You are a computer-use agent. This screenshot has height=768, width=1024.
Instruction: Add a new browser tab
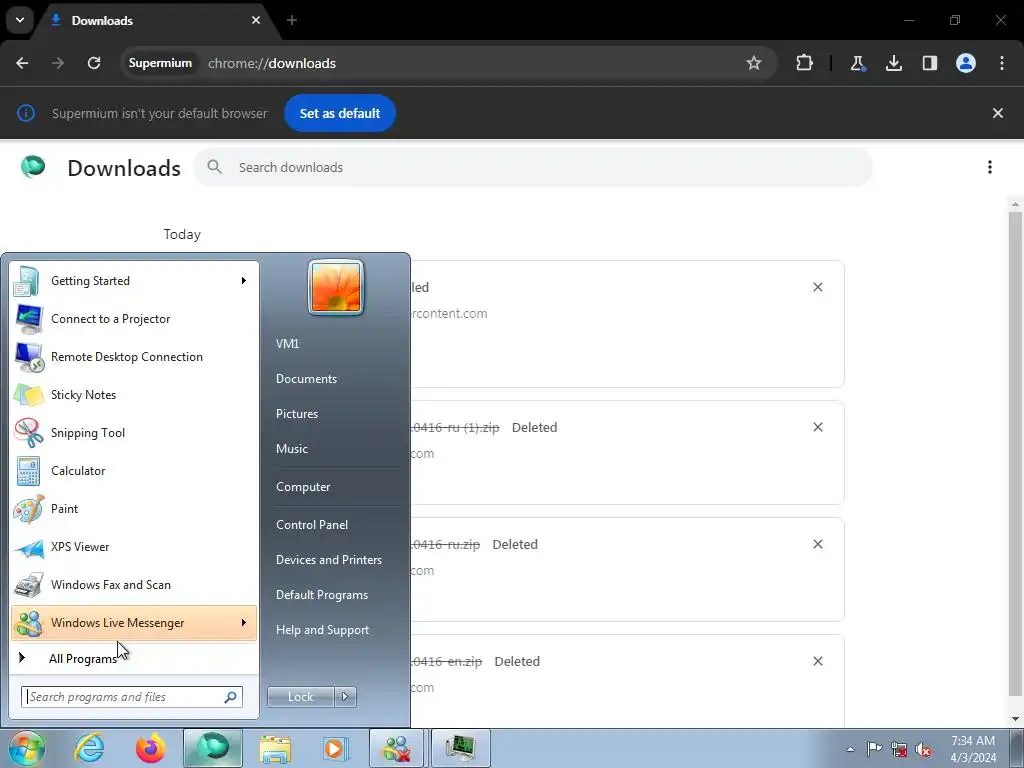[x=291, y=20]
